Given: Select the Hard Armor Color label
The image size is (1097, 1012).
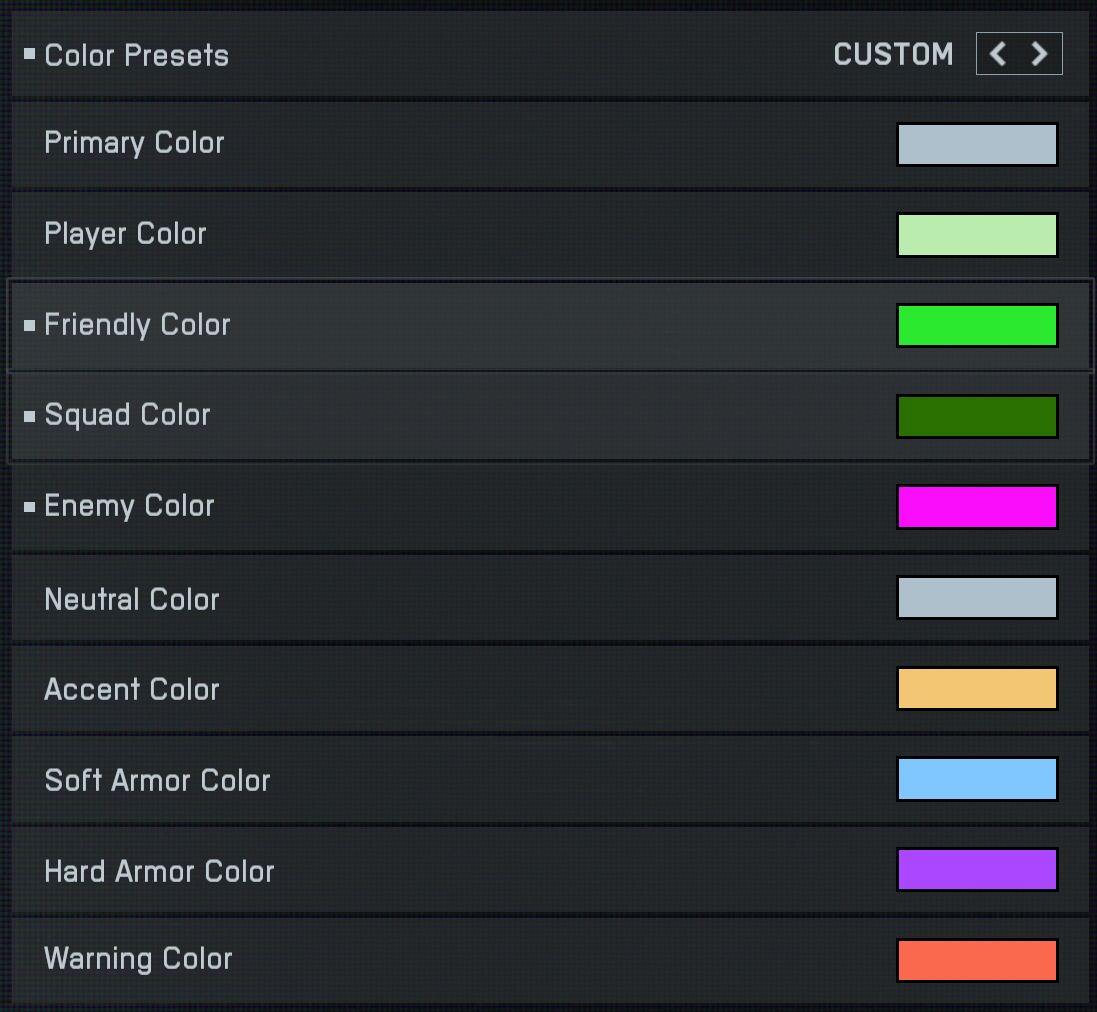Looking at the screenshot, I should pos(159,871).
